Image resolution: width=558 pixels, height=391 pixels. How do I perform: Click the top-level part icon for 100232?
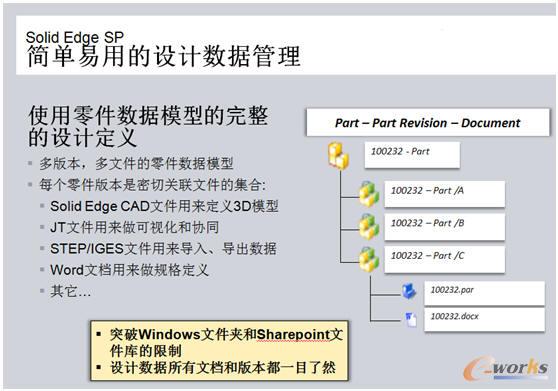(x=338, y=155)
